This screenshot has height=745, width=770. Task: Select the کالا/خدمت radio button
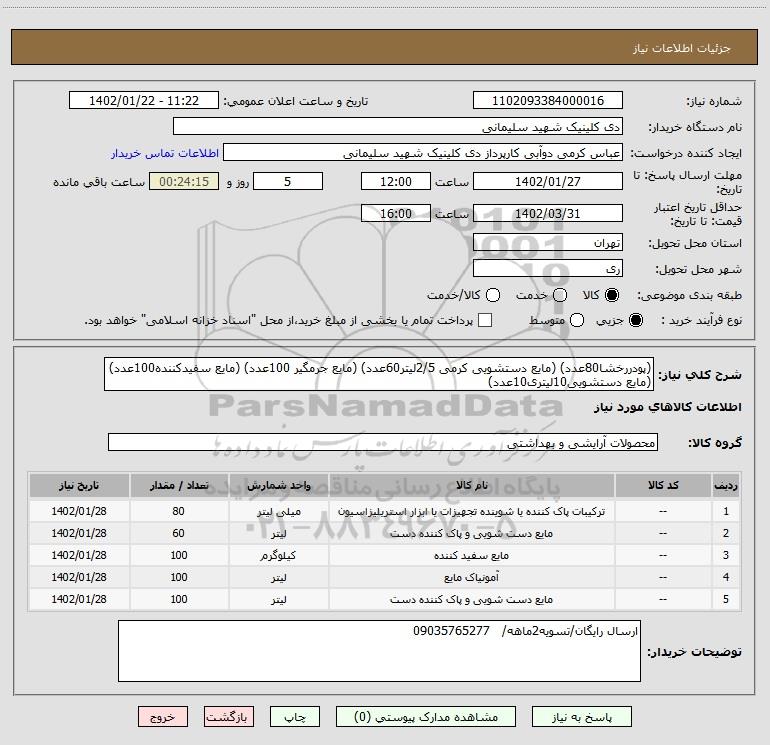(493, 295)
